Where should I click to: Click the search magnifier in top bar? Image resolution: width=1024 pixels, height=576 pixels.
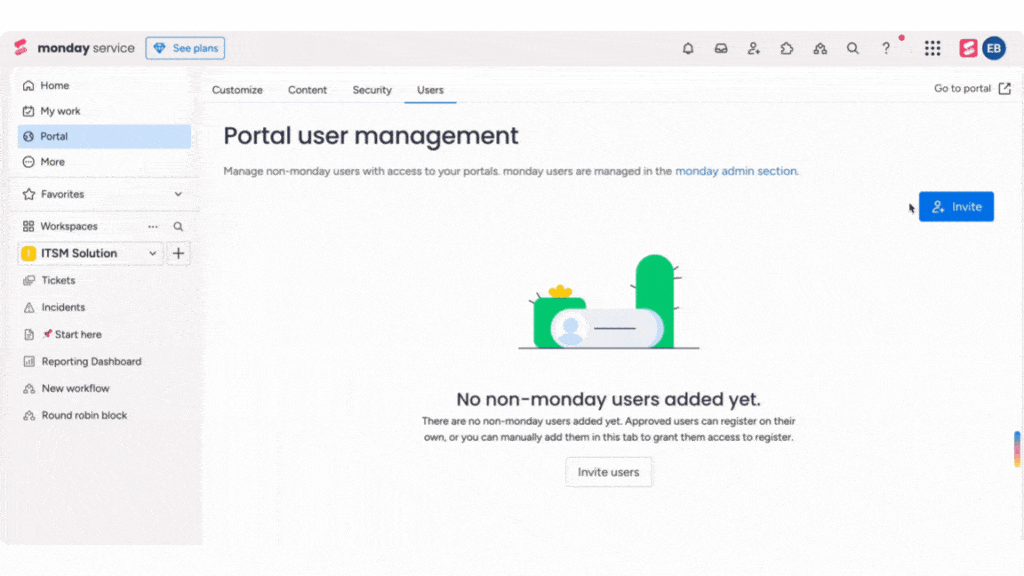pyautogui.click(x=853, y=48)
